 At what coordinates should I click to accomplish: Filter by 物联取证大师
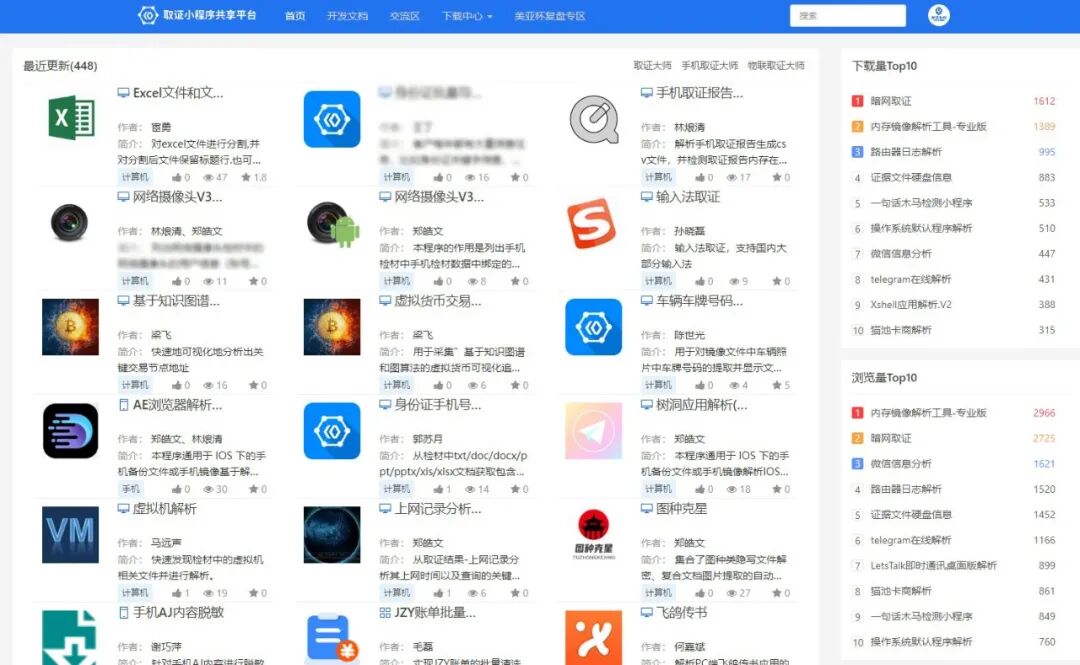coord(776,65)
